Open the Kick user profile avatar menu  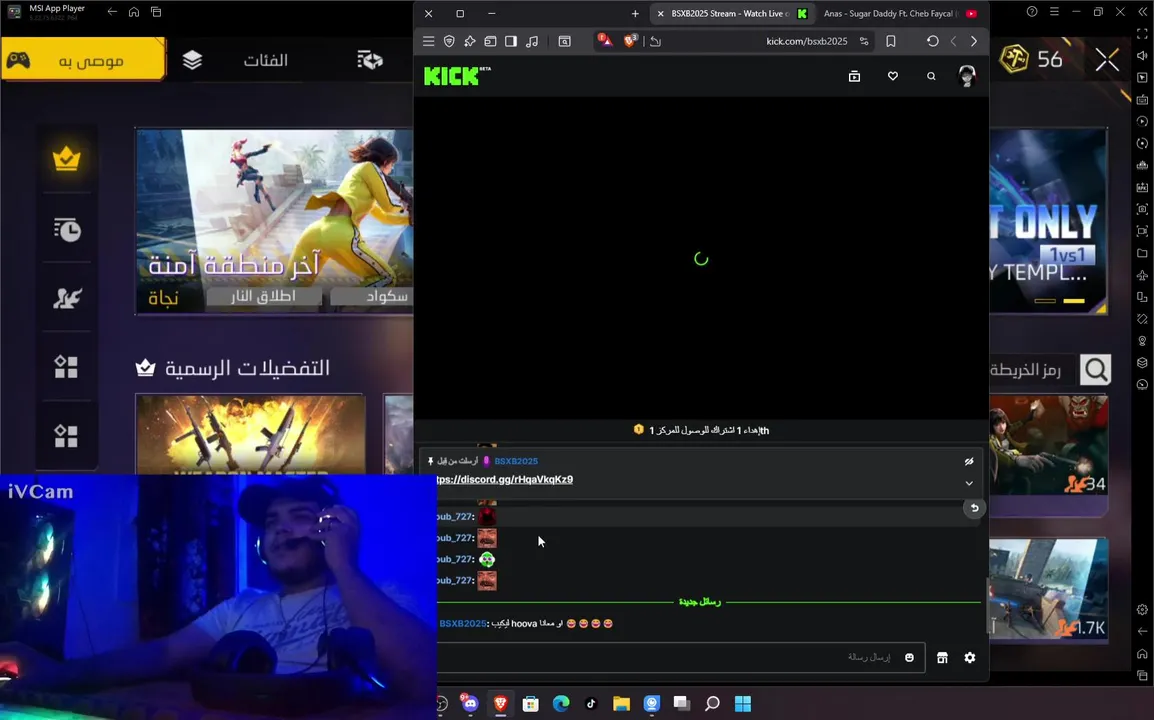click(x=967, y=76)
